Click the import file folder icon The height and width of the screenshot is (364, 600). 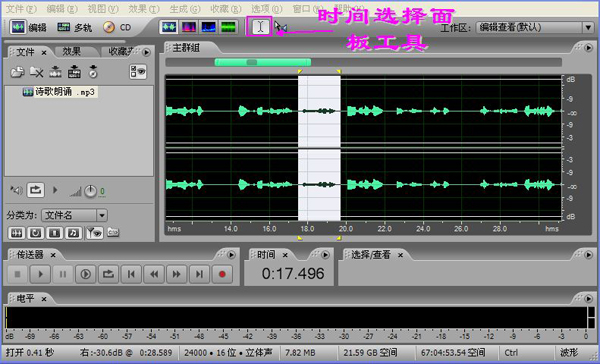[17, 72]
